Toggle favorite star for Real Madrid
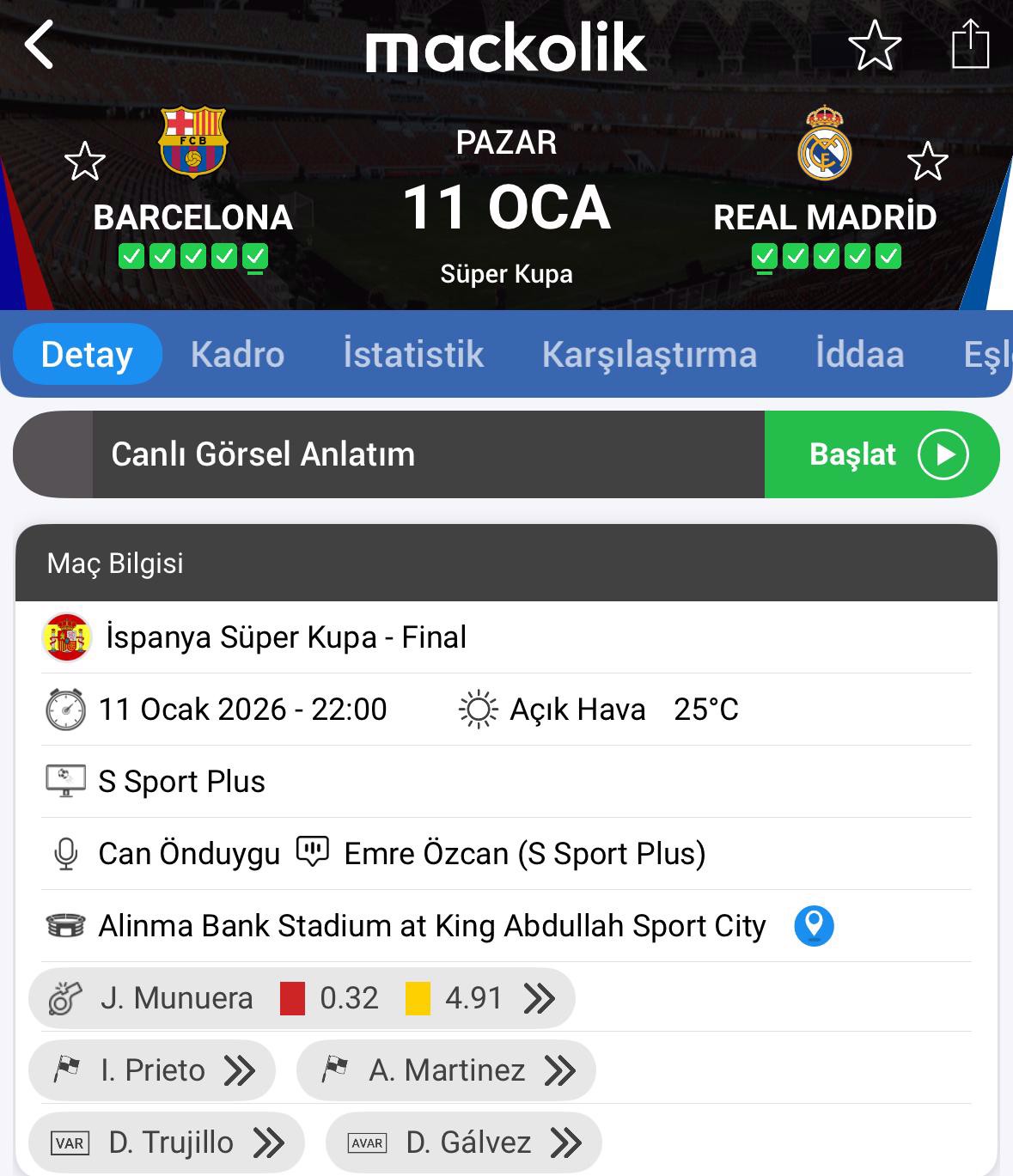 (x=927, y=161)
